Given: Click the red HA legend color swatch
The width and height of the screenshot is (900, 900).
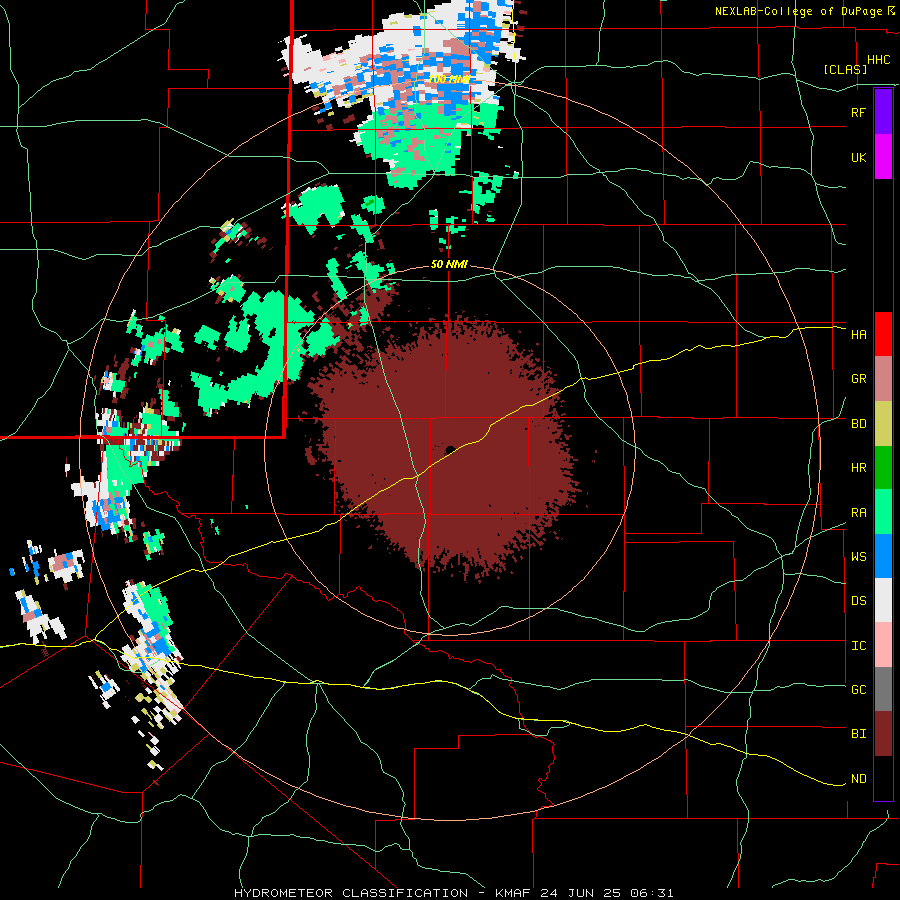Looking at the screenshot, I should [x=883, y=334].
